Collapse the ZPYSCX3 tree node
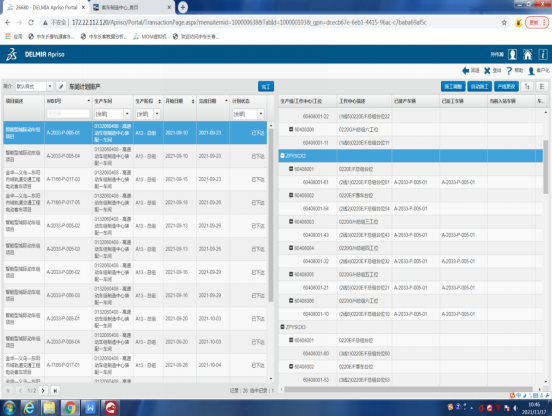The height and width of the screenshot is (416, 552). 282,327
